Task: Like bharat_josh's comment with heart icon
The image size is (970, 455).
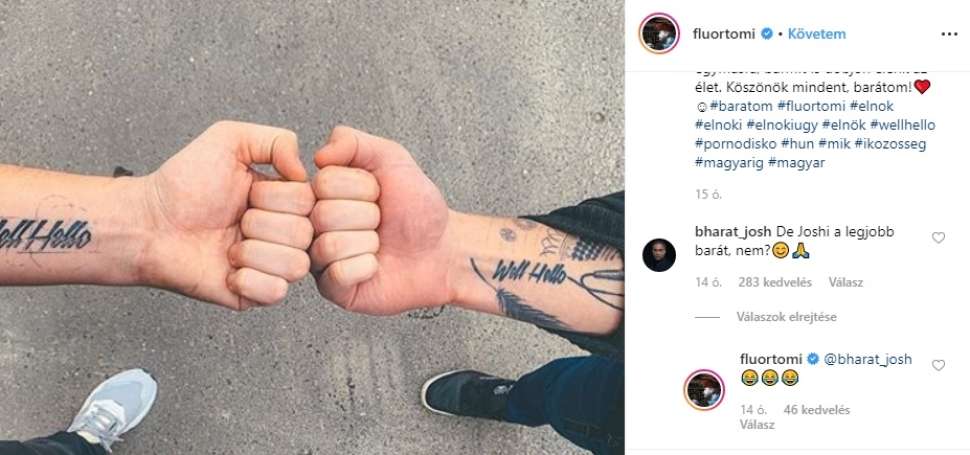Action: point(938,237)
